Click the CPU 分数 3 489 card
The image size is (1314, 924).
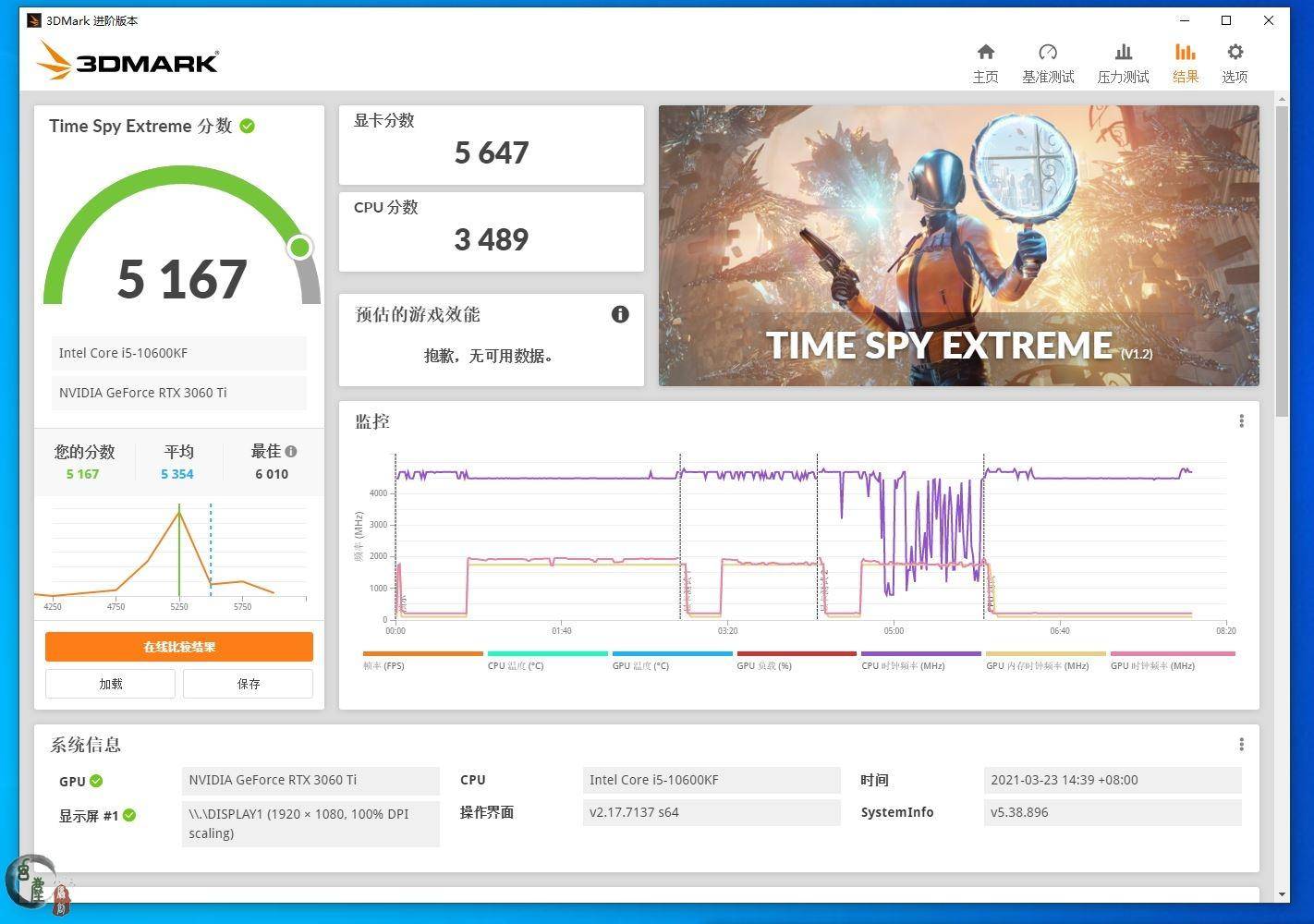point(492,232)
